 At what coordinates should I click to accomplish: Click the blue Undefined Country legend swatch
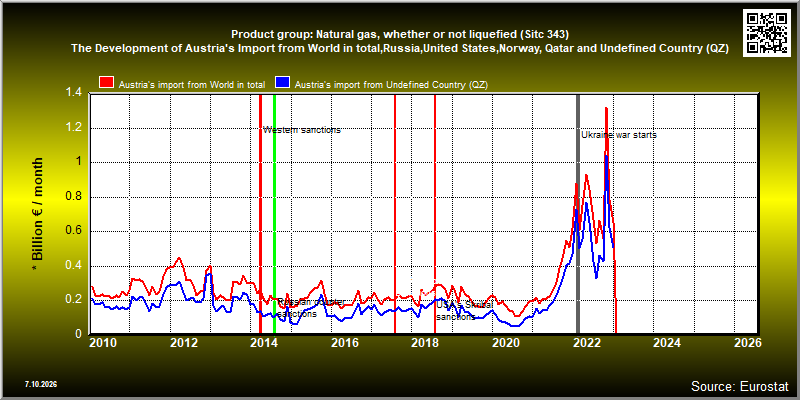[283, 84]
